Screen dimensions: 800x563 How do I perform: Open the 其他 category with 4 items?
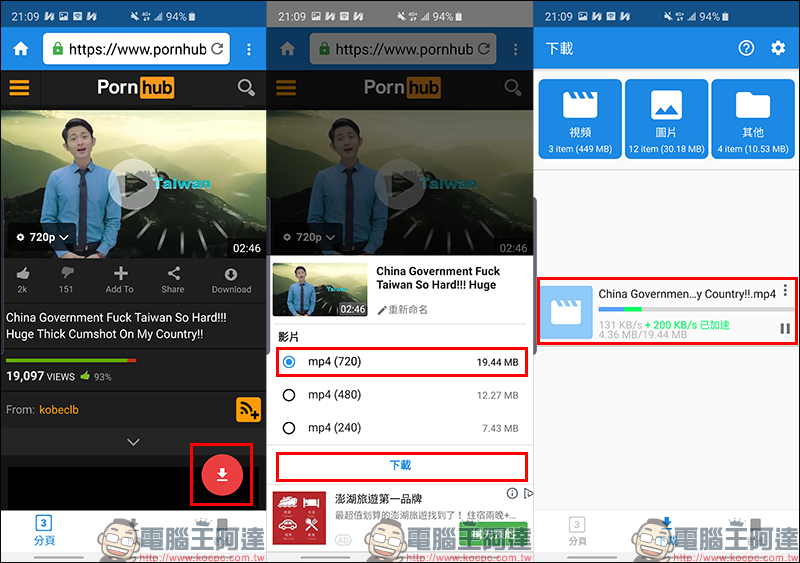pyautogui.click(x=753, y=119)
